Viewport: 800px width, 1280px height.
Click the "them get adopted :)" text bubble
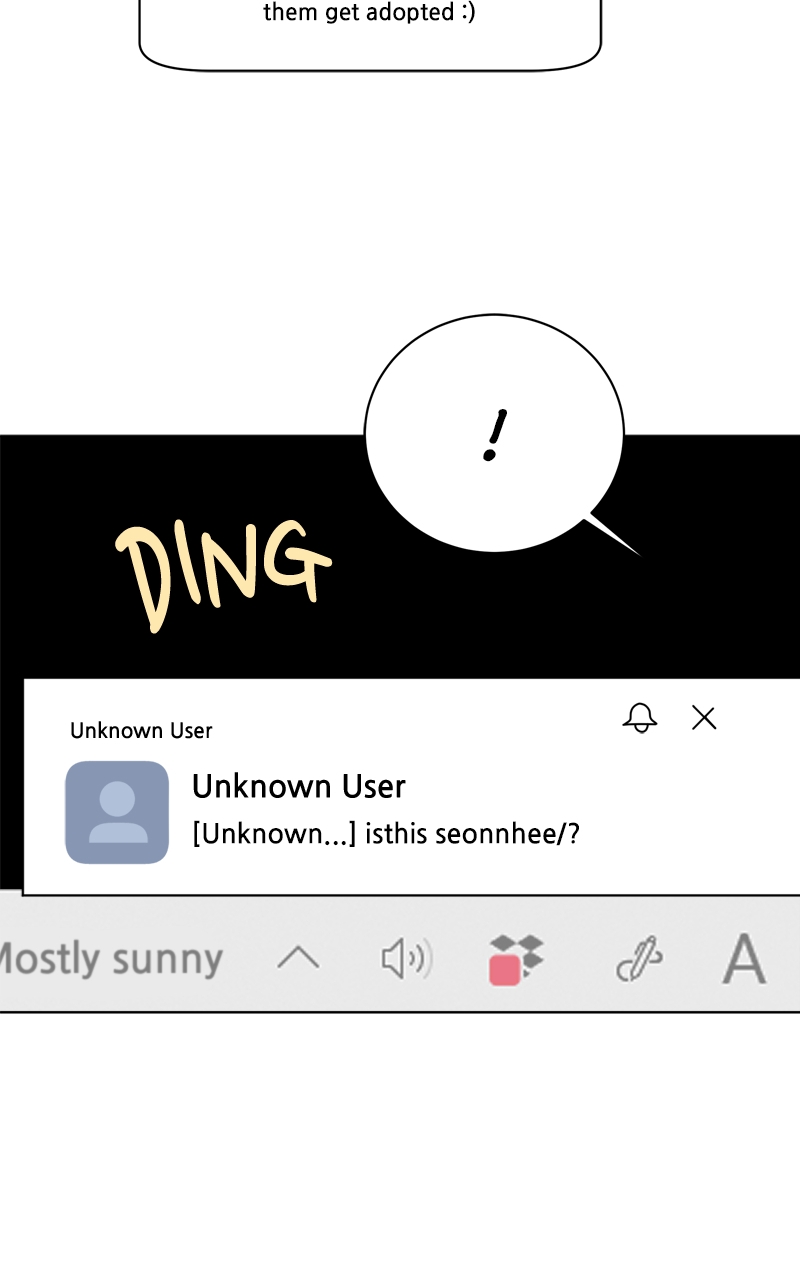370,14
